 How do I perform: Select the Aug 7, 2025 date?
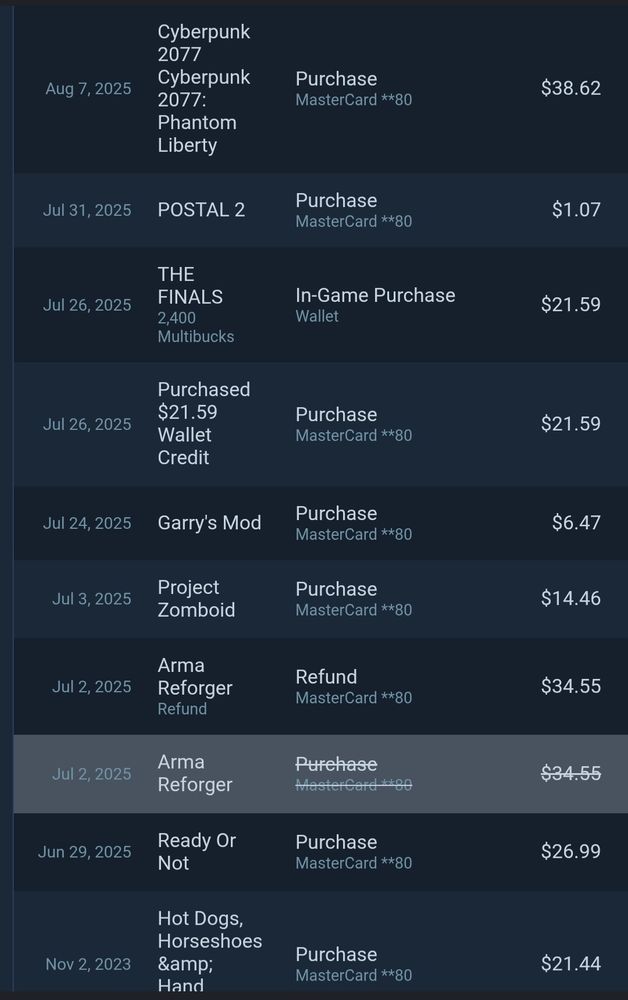click(88, 89)
